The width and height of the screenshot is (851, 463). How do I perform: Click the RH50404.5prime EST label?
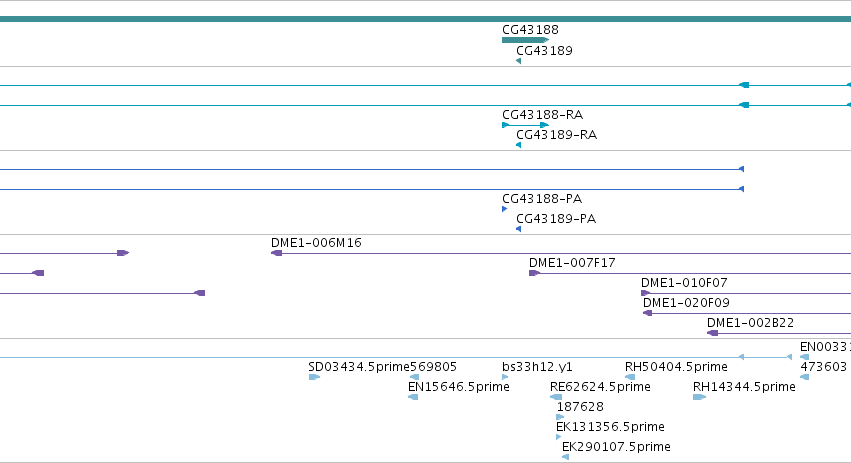[676, 367]
